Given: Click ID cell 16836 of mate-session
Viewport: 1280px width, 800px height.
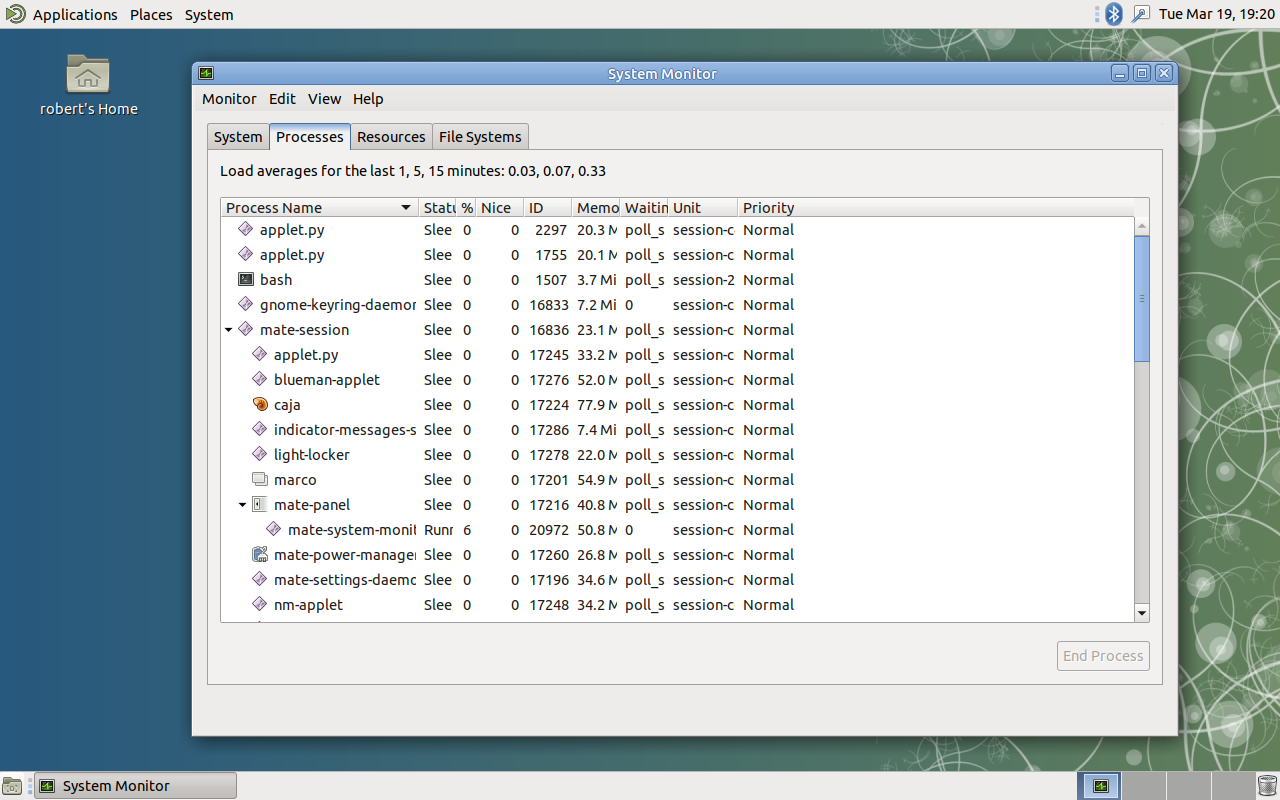Looking at the screenshot, I should click(548, 330).
